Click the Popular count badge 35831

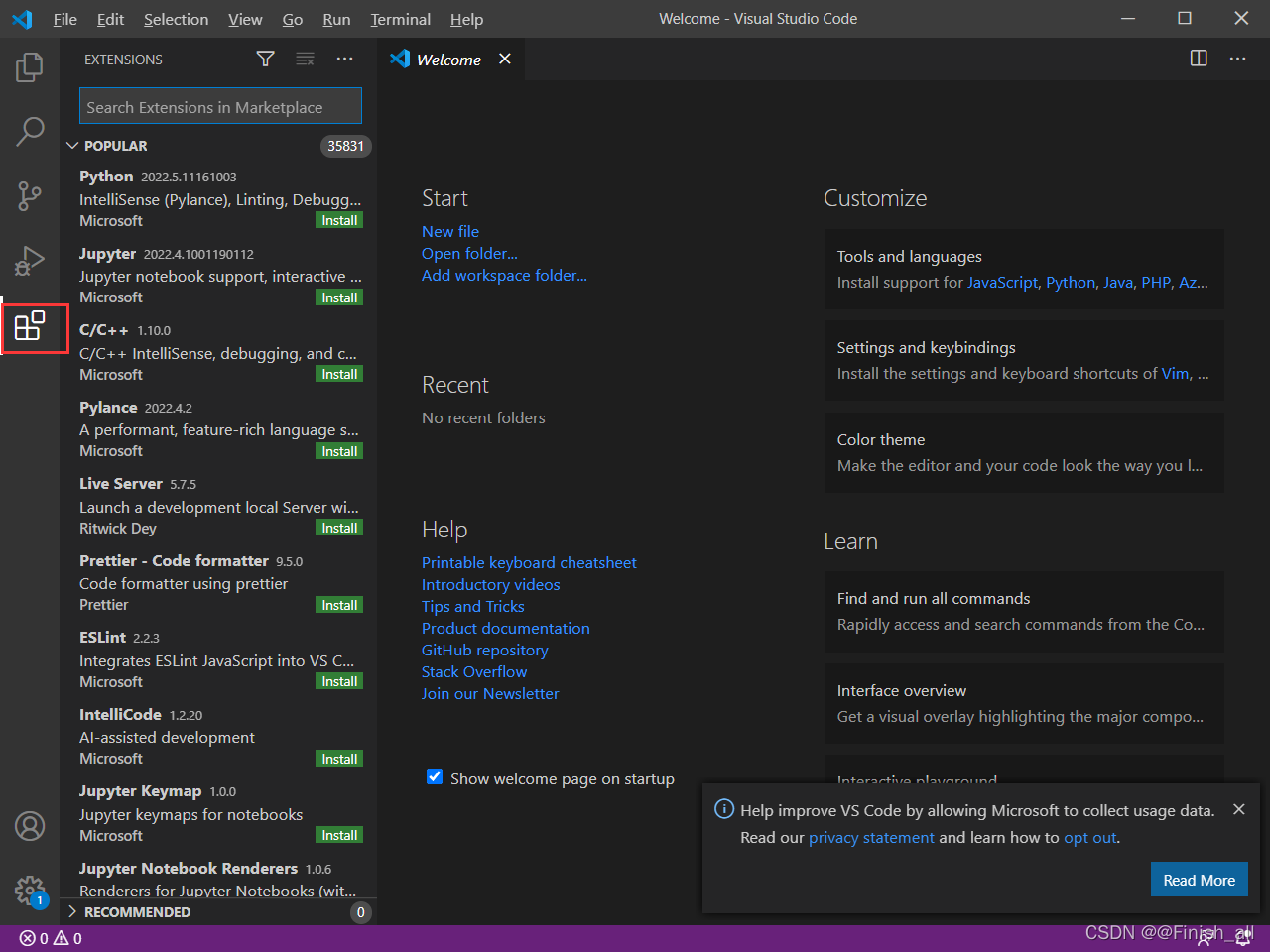pyautogui.click(x=345, y=146)
